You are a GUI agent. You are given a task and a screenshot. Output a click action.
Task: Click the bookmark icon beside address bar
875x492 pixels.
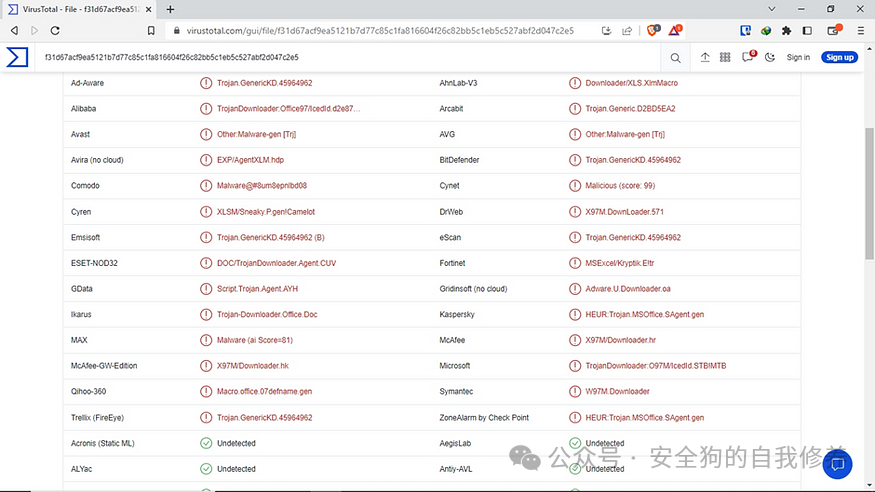coord(151,31)
